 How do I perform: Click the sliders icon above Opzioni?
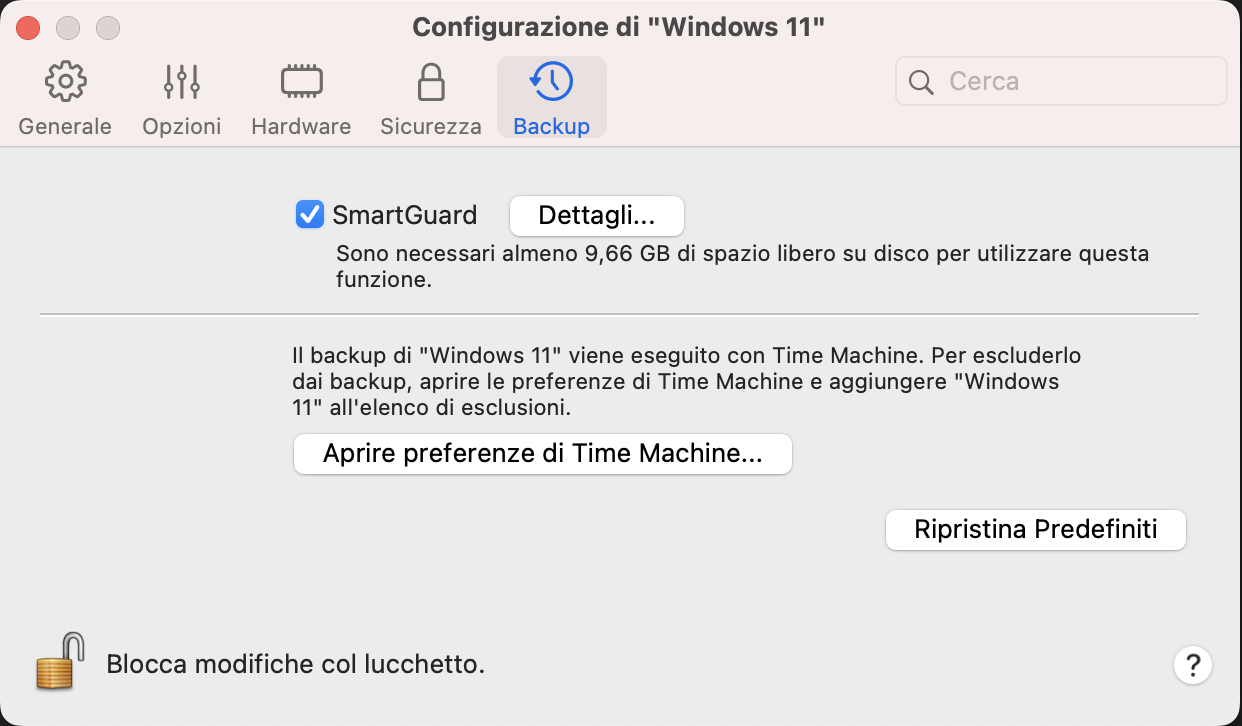[182, 82]
